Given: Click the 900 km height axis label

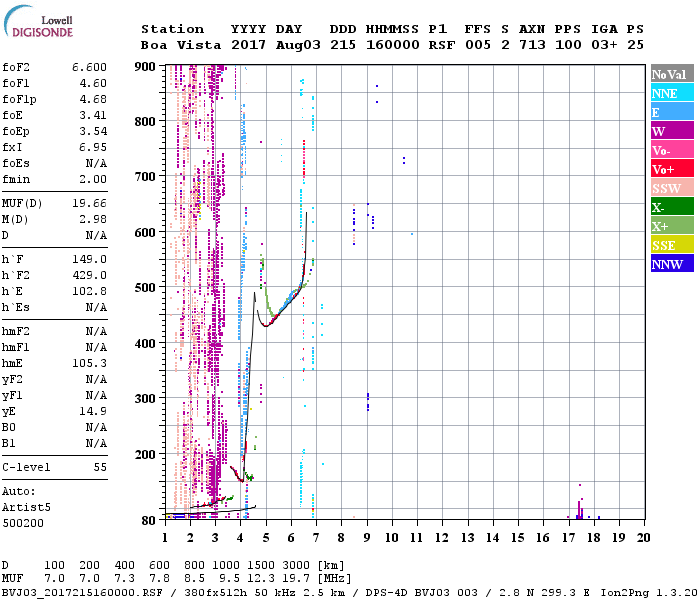Looking at the screenshot, I should click(145, 67).
